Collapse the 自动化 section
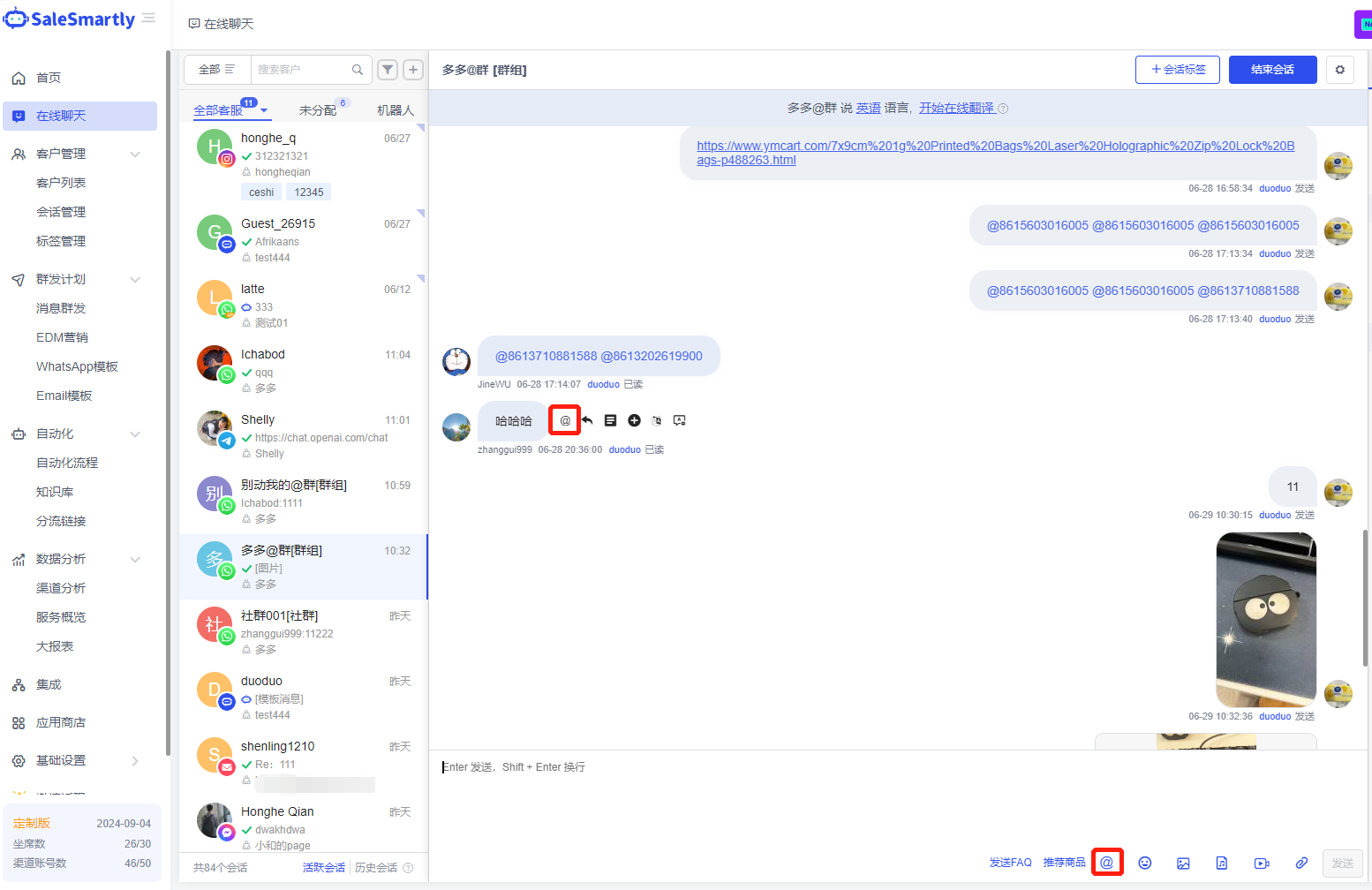This screenshot has width=1372, height=890. 135,434
